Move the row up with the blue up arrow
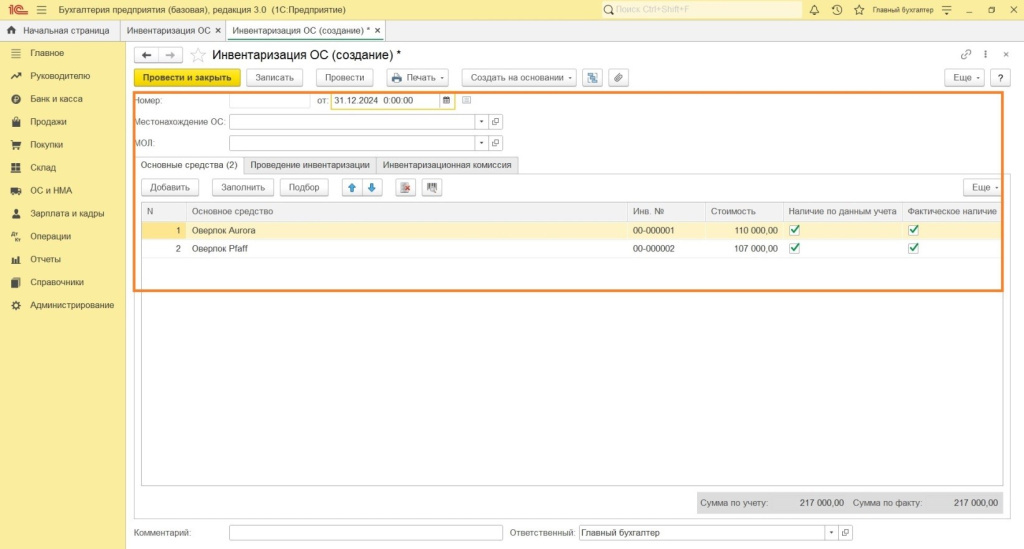 (352, 187)
